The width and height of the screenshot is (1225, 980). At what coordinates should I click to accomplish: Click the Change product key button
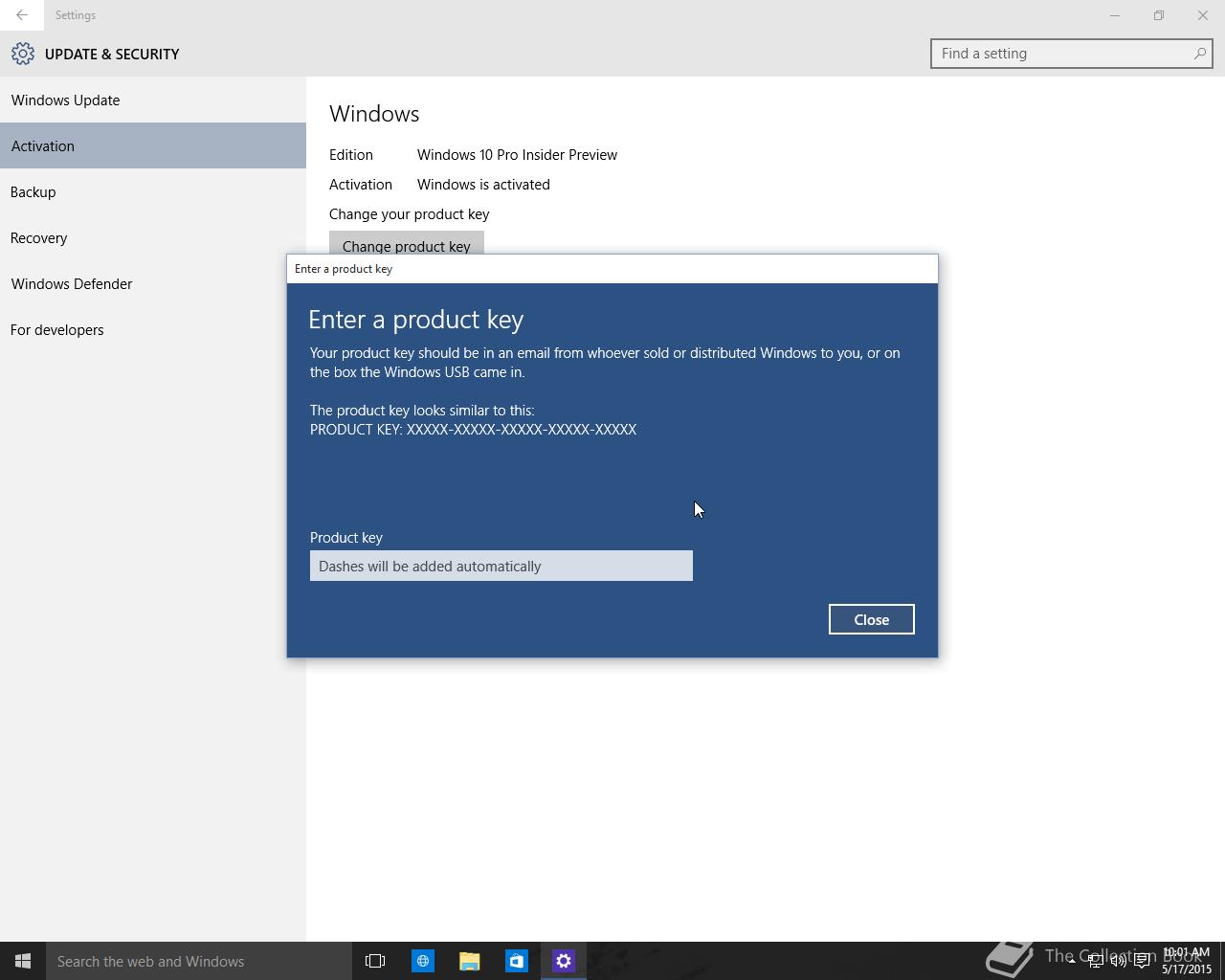coord(406,243)
